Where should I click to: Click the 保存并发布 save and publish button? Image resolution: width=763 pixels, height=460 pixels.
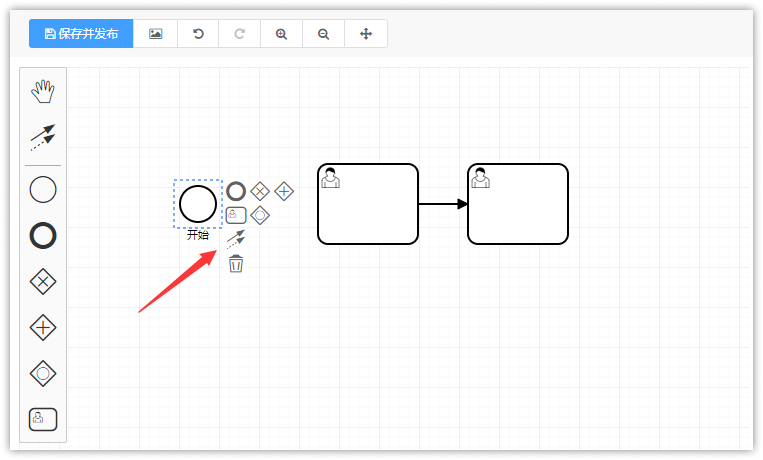tap(81, 34)
